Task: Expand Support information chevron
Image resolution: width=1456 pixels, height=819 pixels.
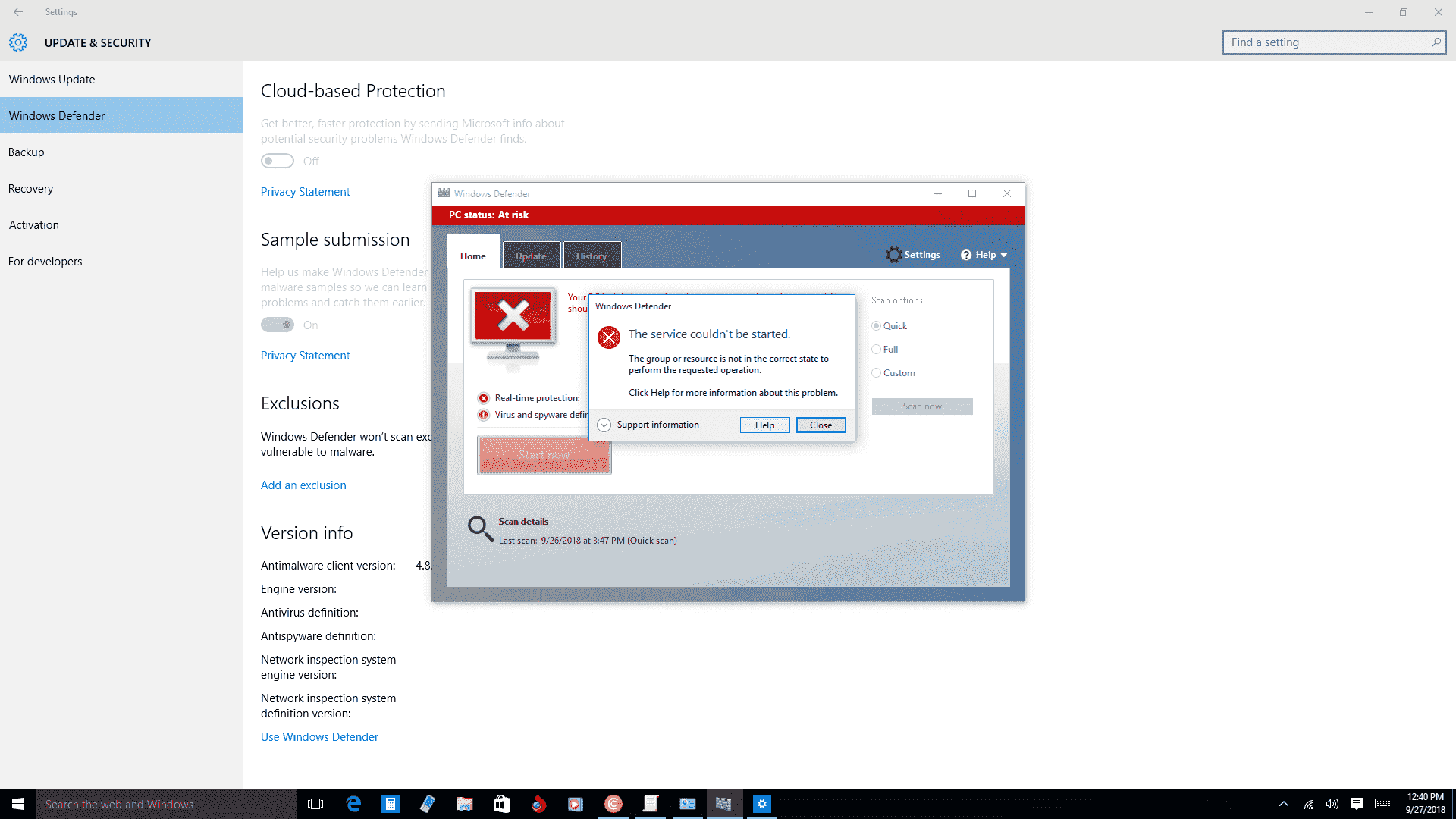Action: point(604,425)
